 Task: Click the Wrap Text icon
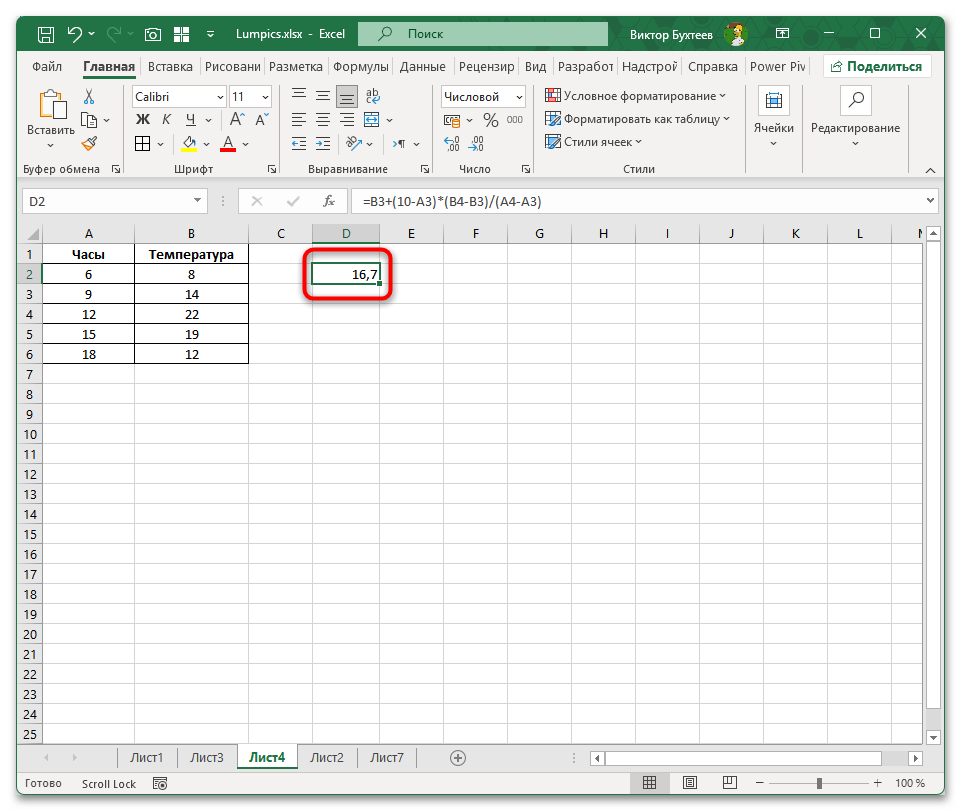tap(372, 96)
